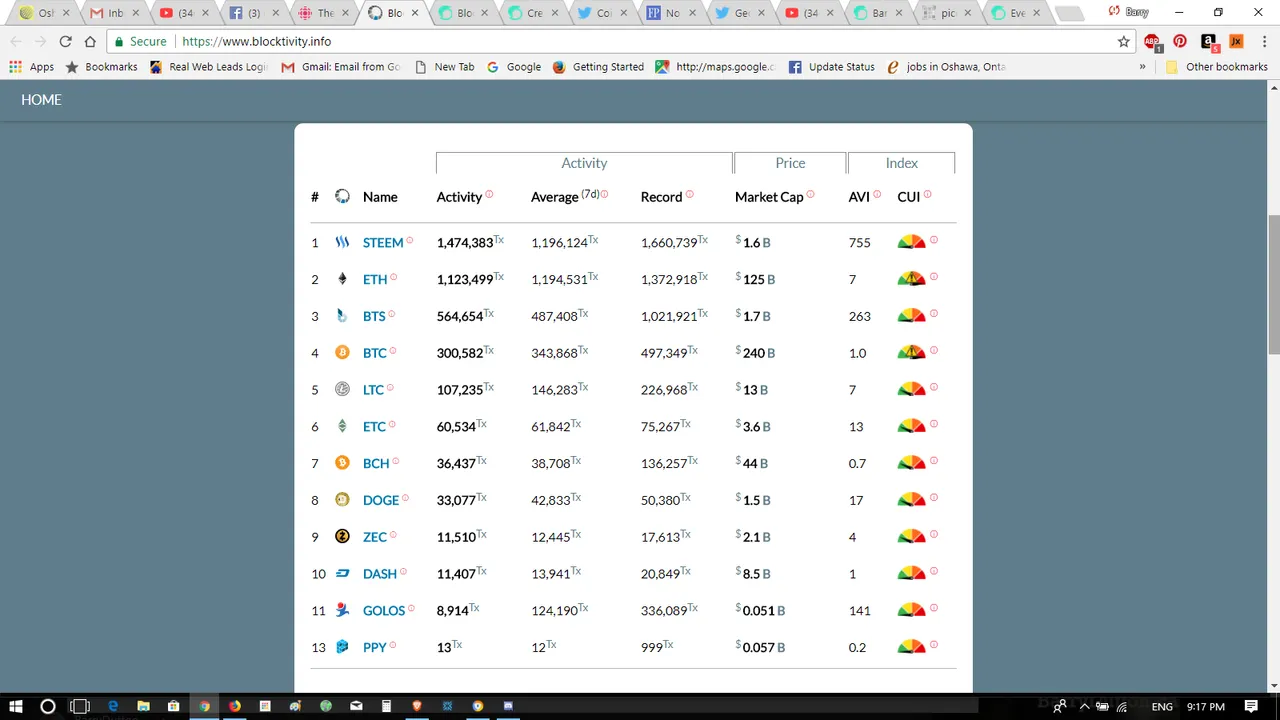Viewport: 1280px width, 720px height.
Task: Click the green ETC logo icon
Action: point(342,426)
